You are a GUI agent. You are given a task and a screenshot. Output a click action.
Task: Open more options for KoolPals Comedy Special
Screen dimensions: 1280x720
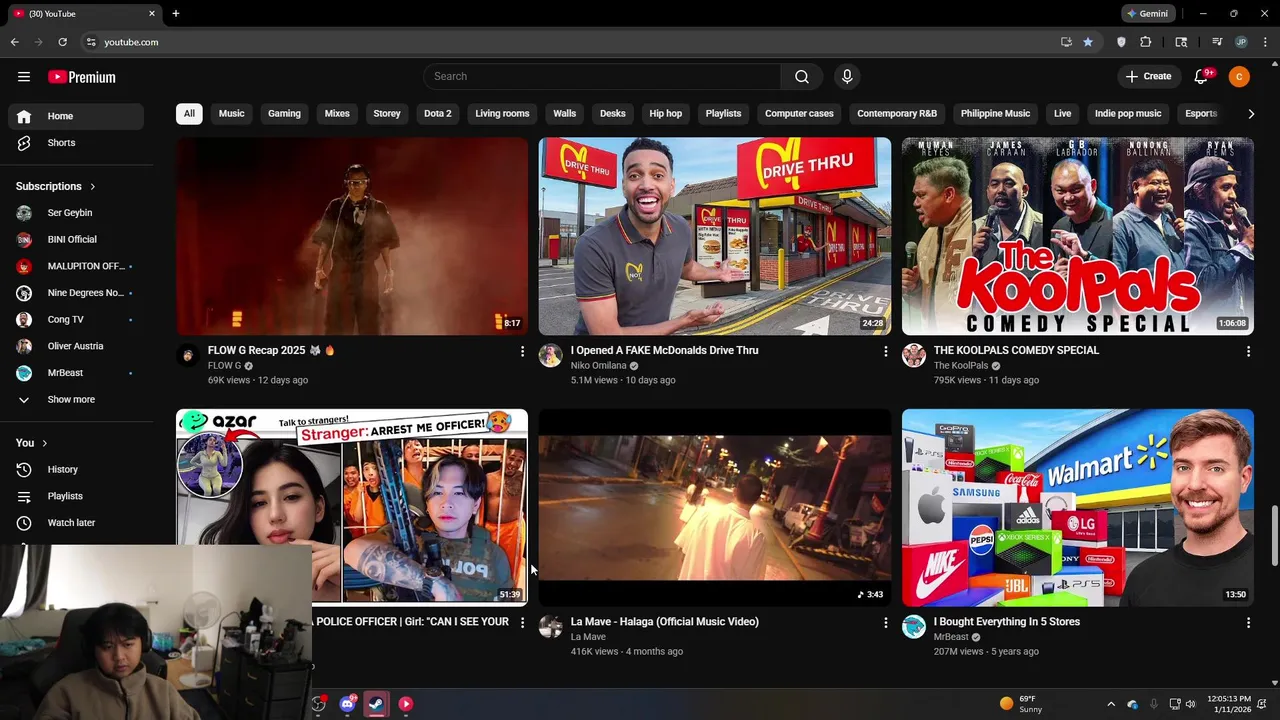click(1248, 351)
